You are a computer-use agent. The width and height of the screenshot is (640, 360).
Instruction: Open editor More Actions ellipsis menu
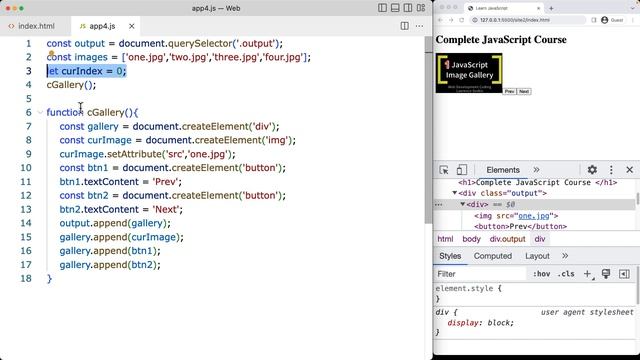(x=419, y=26)
